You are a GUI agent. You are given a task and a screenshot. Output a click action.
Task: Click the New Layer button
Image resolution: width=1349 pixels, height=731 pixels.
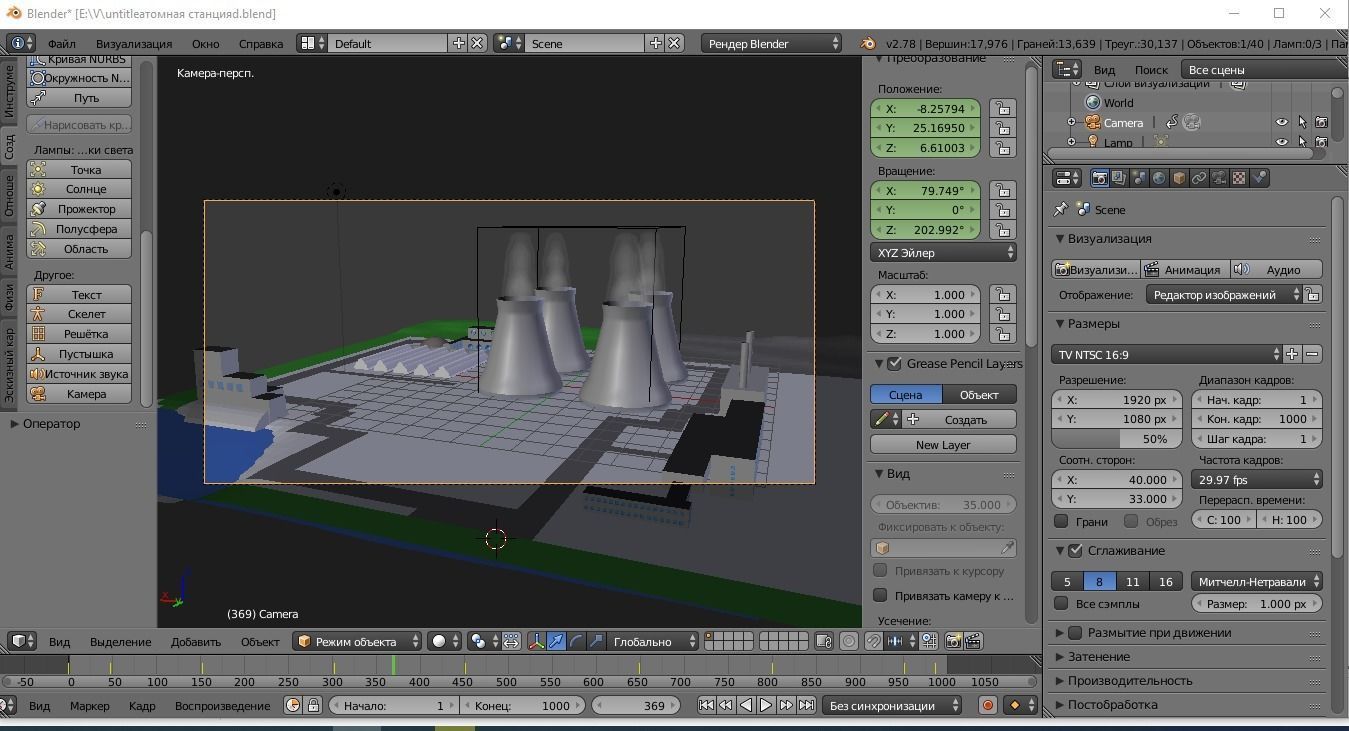(943, 445)
